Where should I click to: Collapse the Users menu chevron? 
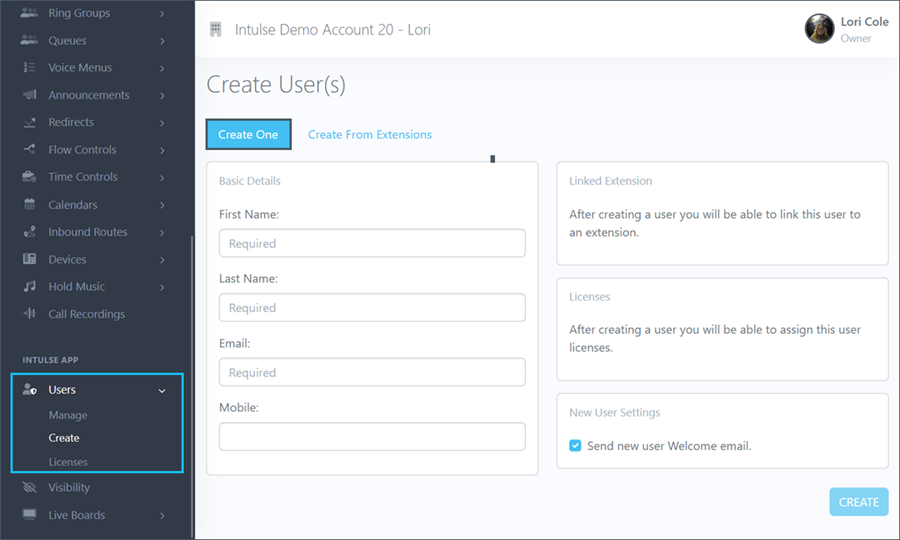(162, 391)
